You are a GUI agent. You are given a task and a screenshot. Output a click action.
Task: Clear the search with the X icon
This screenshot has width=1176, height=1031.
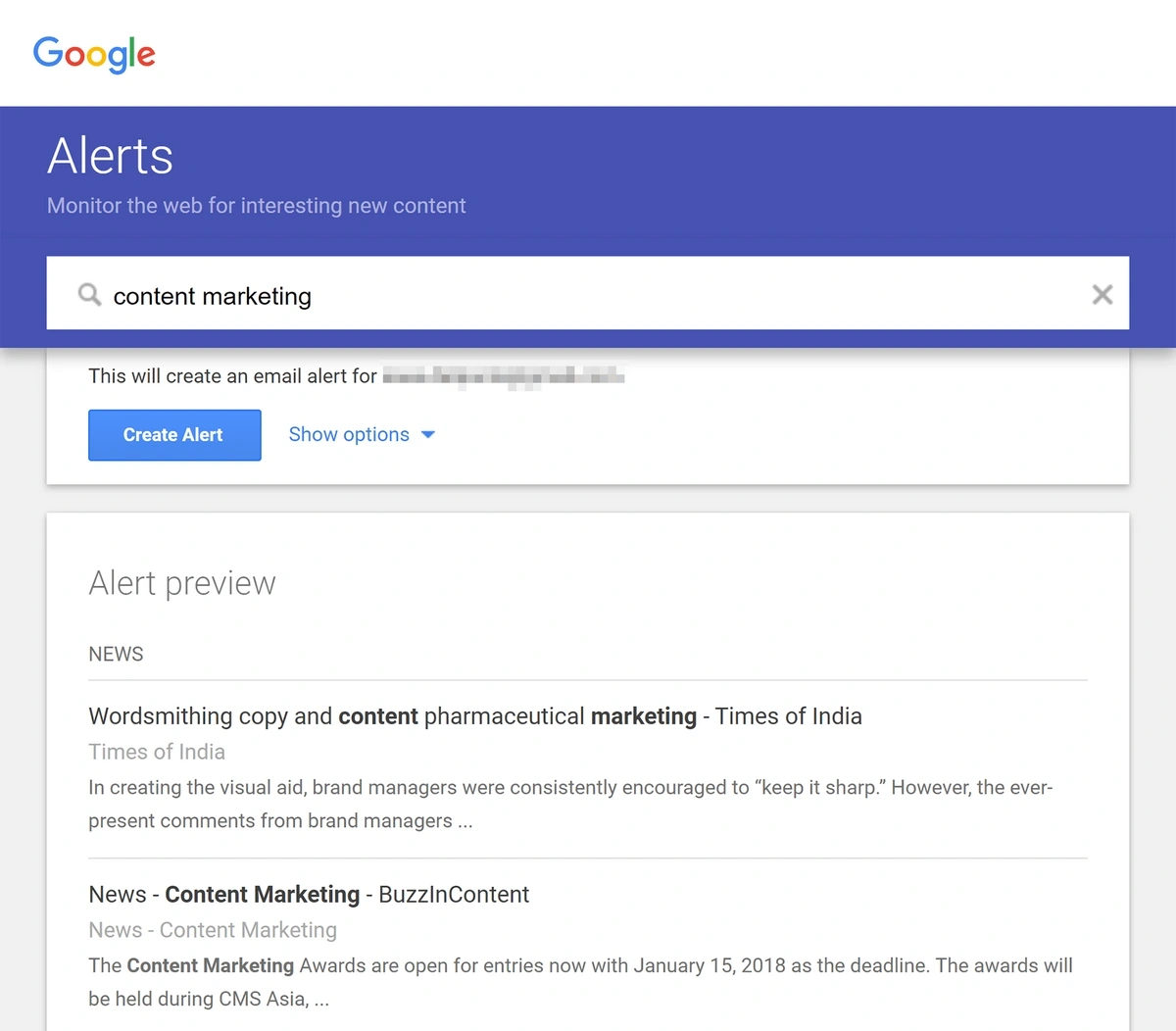coord(1102,294)
